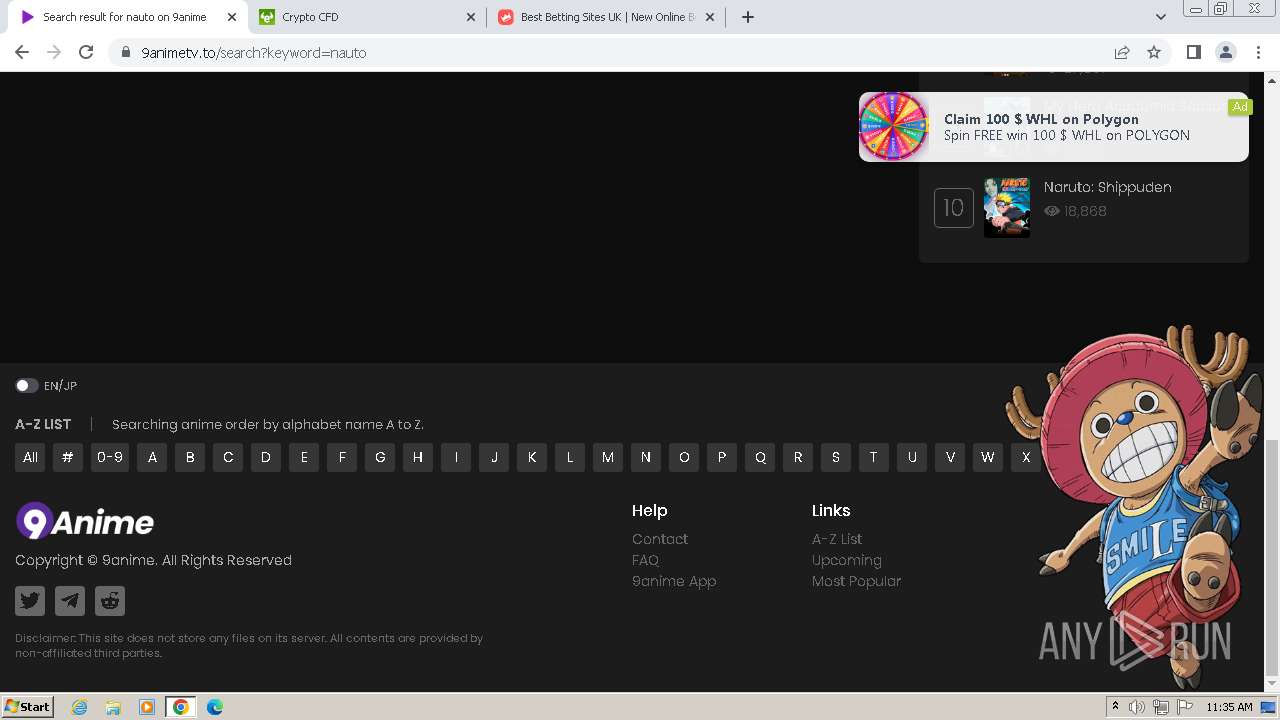Show anime starting with letter J
The width and height of the screenshot is (1280, 720).
(494, 457)
